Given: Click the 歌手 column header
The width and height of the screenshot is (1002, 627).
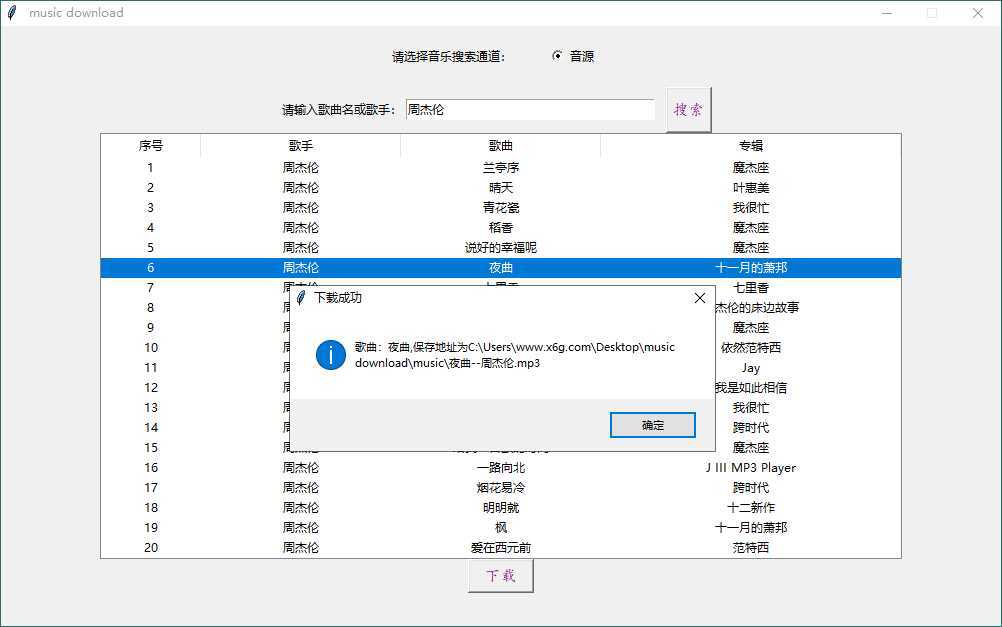Looking at the screenshot, I should point(300,145).
